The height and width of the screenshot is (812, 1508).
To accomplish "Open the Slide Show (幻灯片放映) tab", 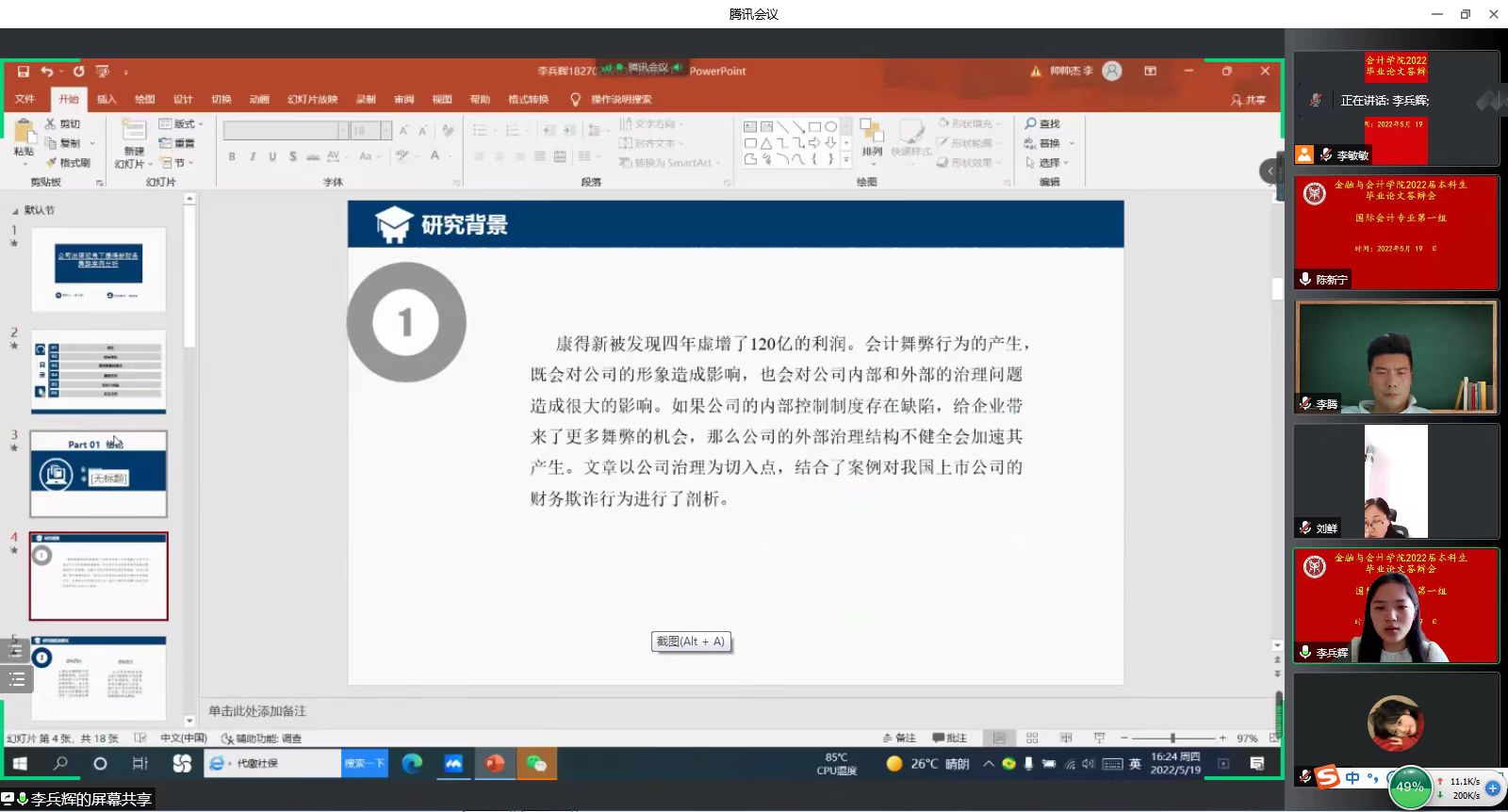I will click(x=312, y=100).
